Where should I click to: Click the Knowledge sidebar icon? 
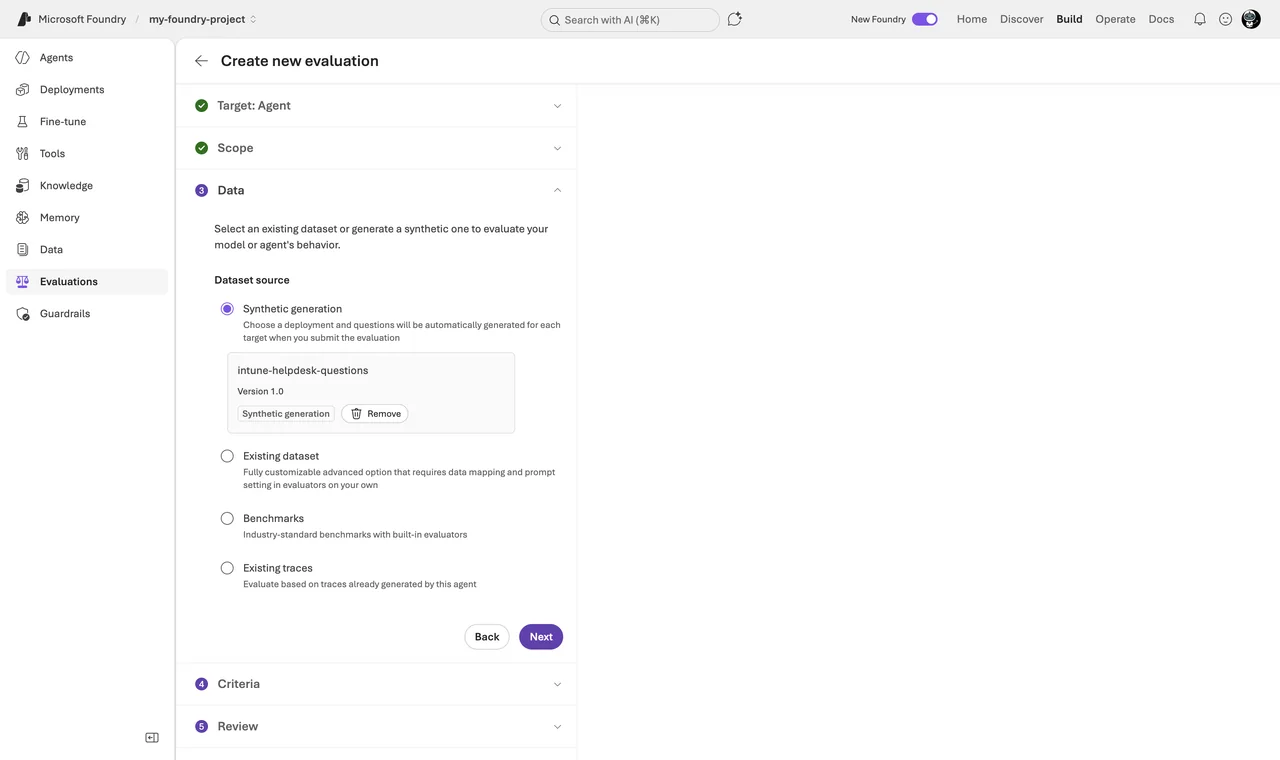(x=22, y=186)
